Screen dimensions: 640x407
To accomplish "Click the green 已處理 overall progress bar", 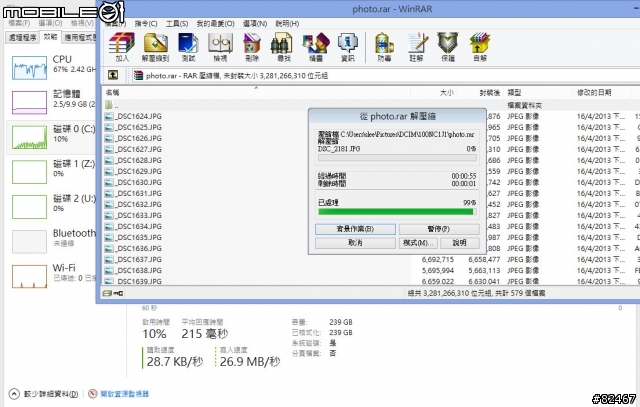I will point(397,212).
